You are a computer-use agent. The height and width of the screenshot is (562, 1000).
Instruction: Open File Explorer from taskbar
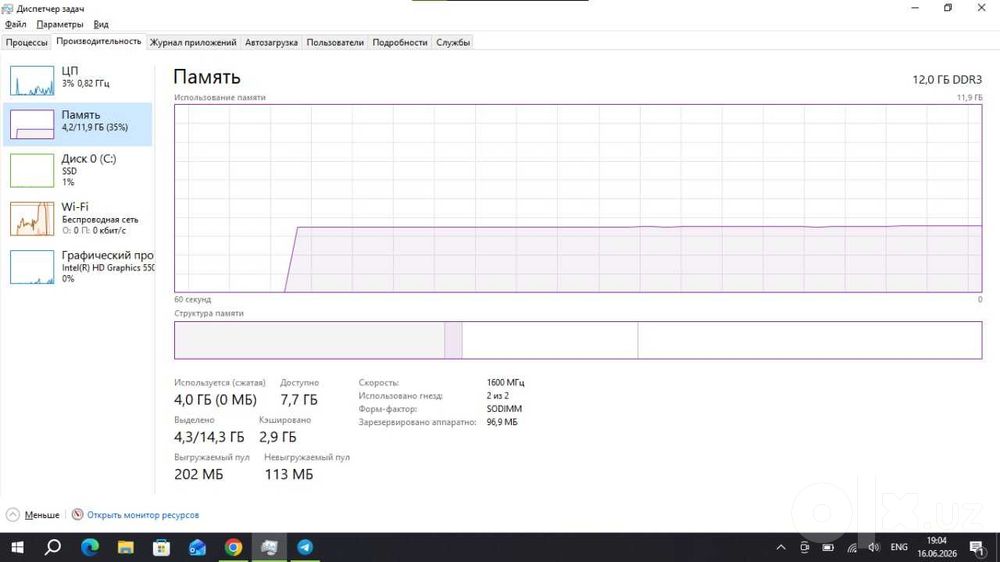pyautogui.click(x=126, y=547)
